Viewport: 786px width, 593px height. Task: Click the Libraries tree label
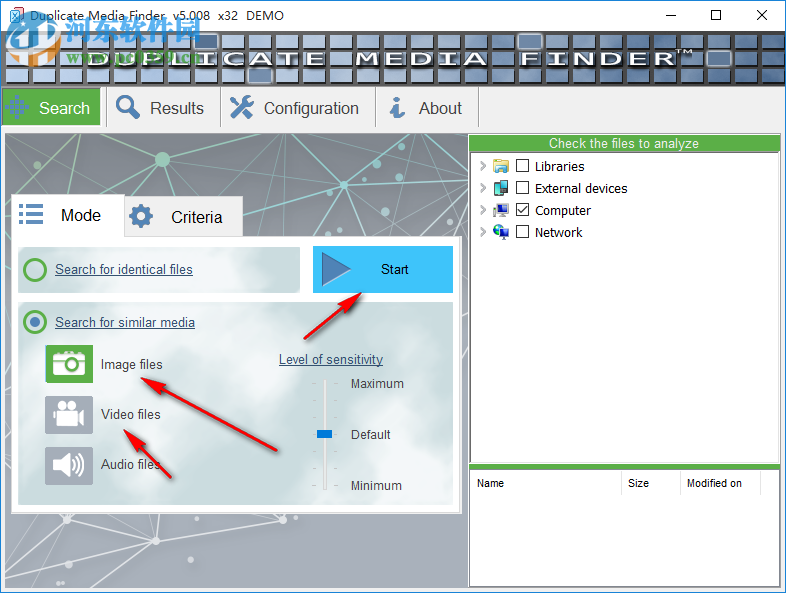pyautogui.click(x=559, y=166)
